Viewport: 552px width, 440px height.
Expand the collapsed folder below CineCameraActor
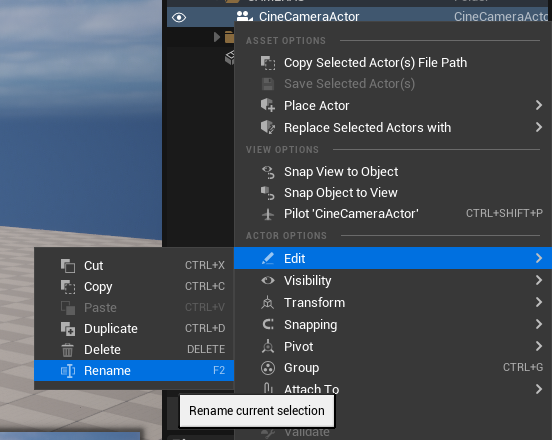pyautogui.click(x=217, y=37)
